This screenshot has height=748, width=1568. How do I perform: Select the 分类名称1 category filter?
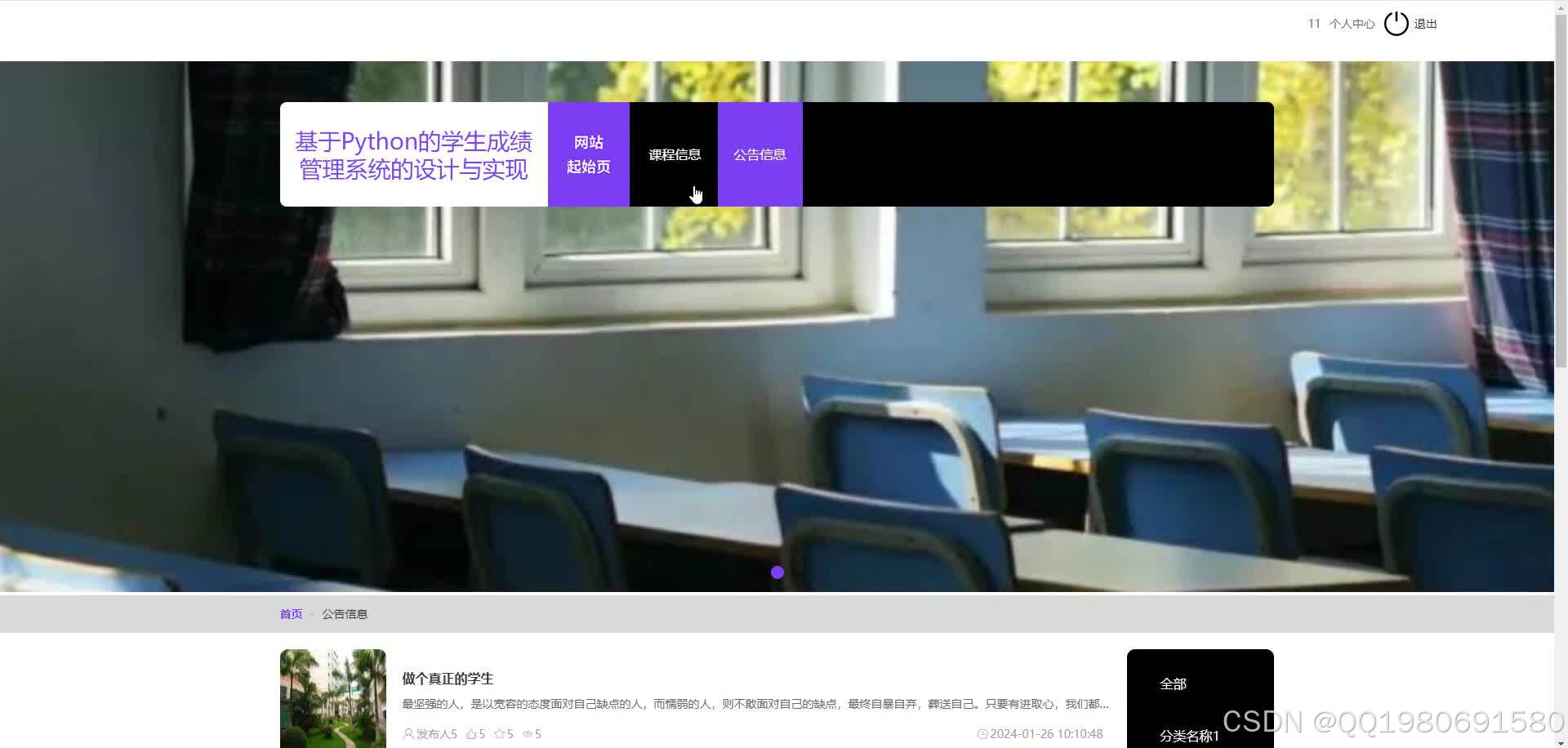click(1189, 735)
